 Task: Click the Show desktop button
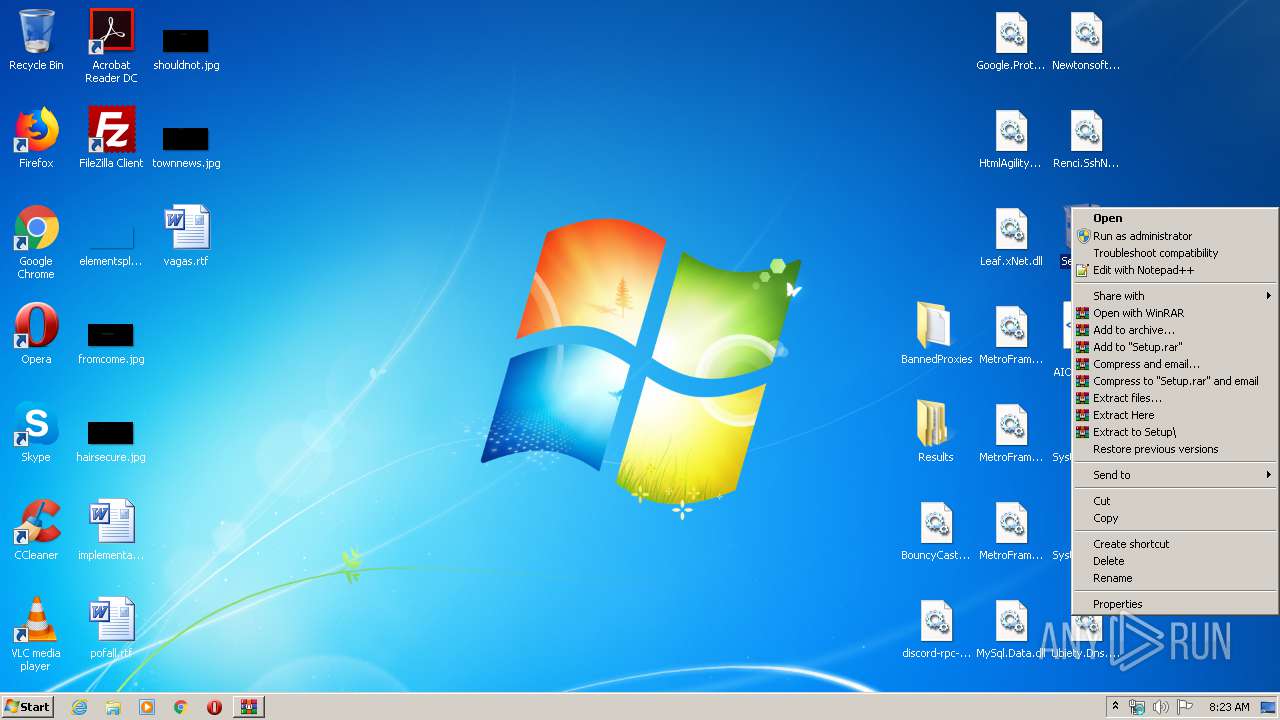pos(1270,707)
